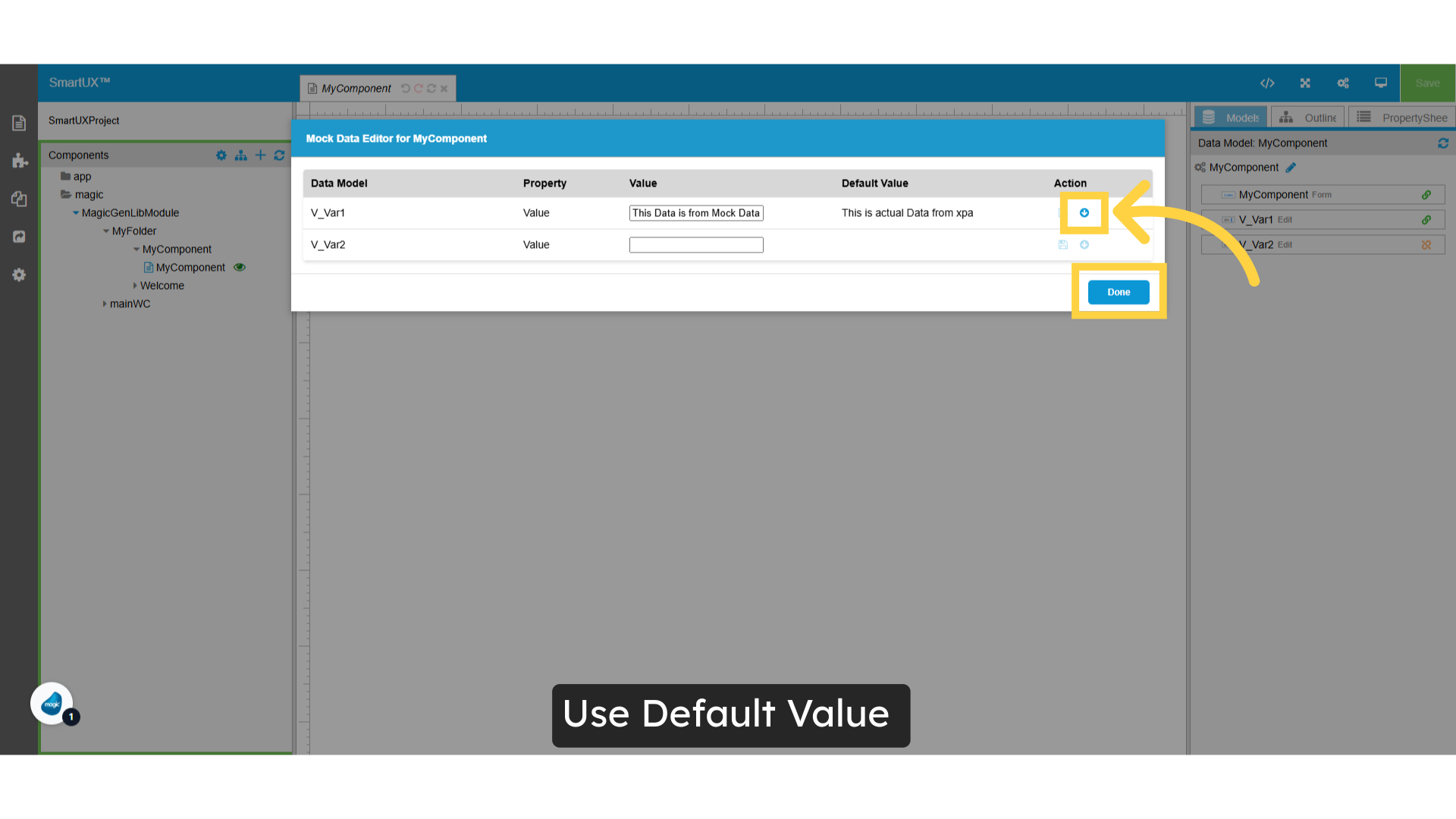Toggle the broken link icon for V_Var2

tap(1427, 244)
